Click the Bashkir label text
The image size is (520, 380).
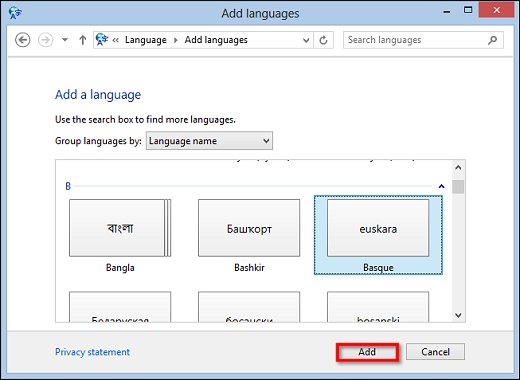(x=249, y=267)
